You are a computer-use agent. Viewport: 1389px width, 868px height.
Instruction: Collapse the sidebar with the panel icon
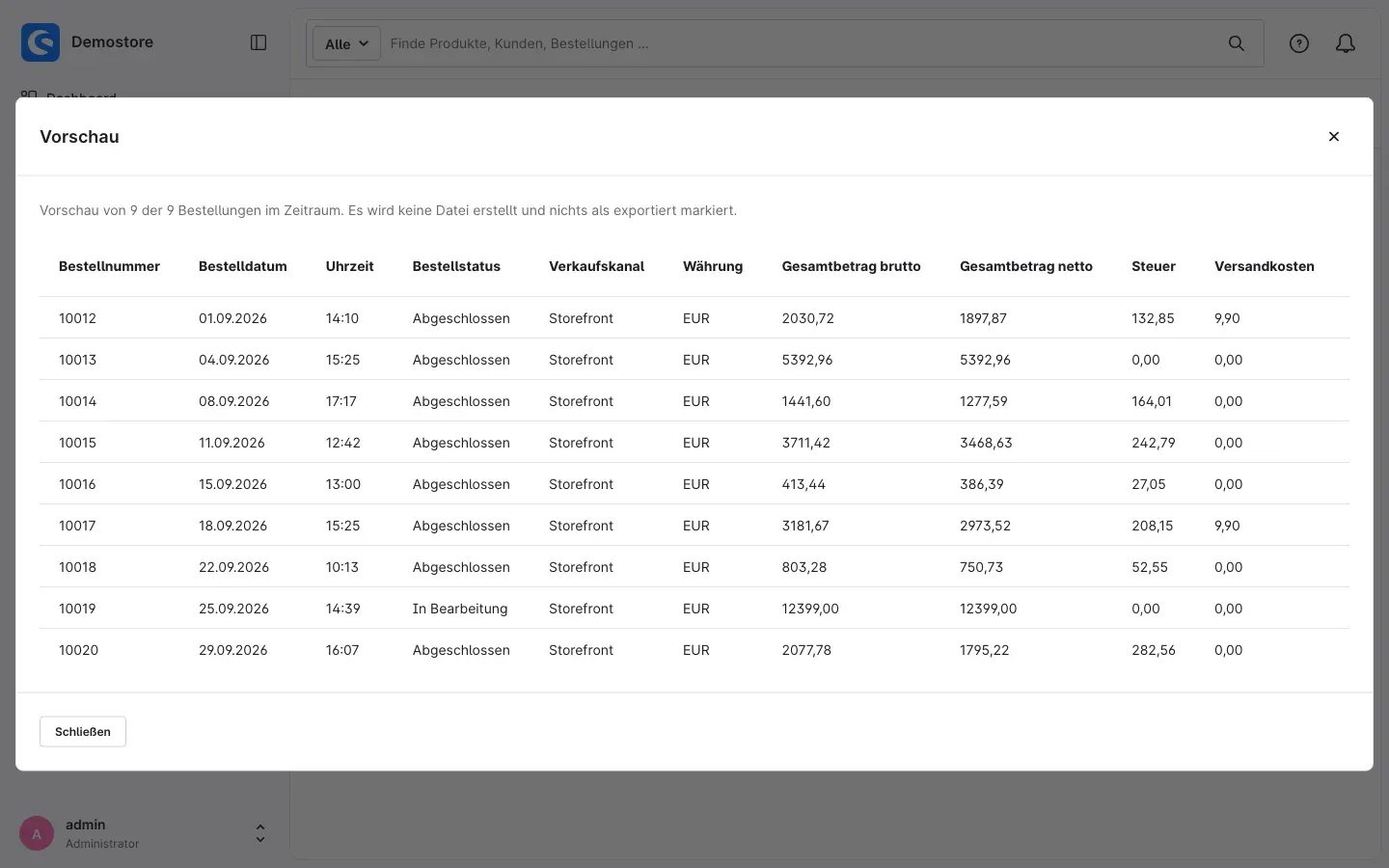click(259, 42)
